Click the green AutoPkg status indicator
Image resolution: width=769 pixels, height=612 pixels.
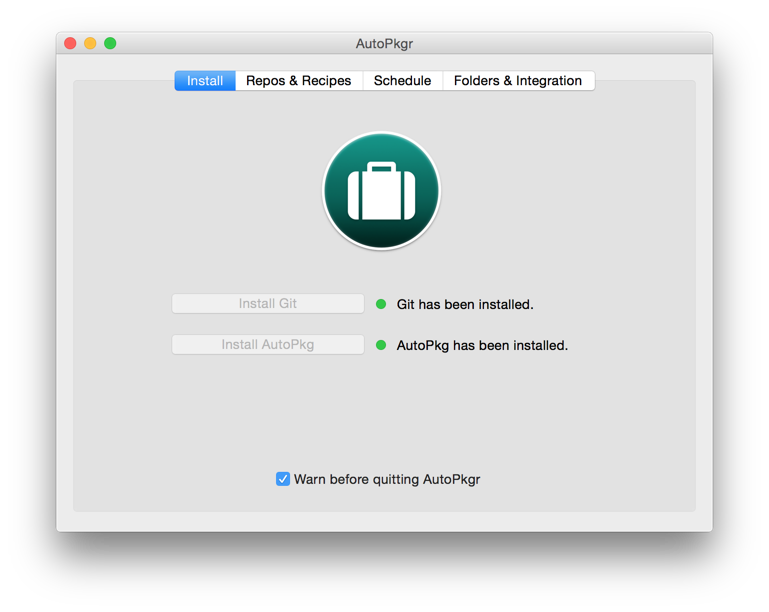coord(381,345)
